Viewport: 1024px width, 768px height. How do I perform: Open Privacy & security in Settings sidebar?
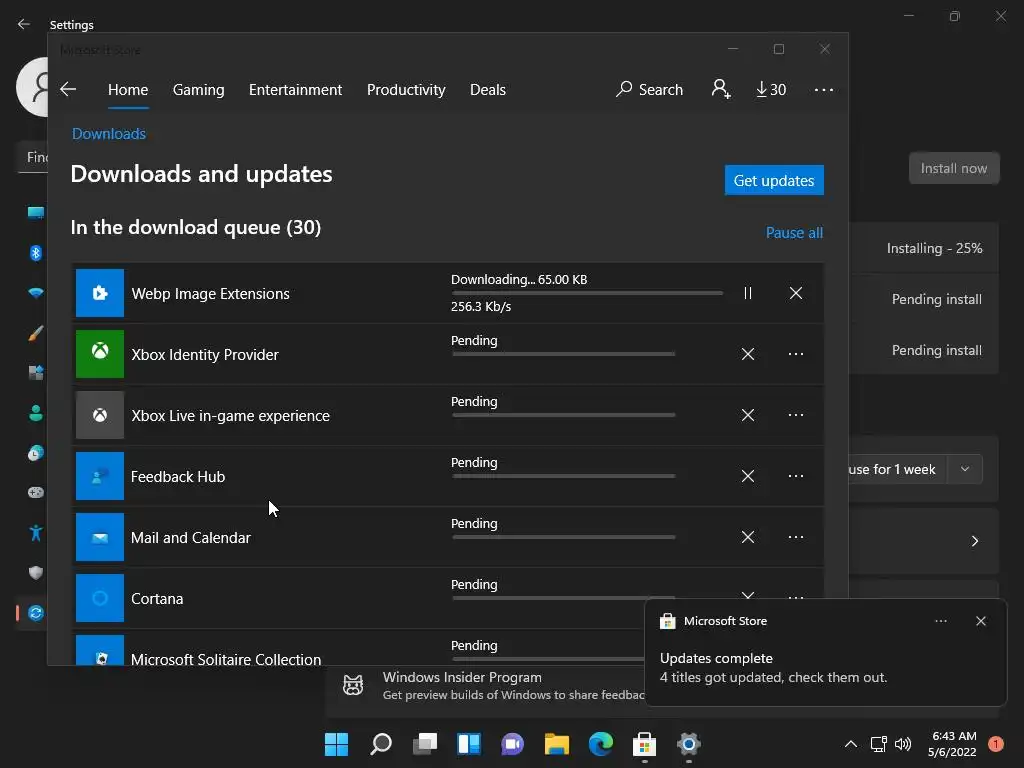pyautogui.click(x=35, y=573)
